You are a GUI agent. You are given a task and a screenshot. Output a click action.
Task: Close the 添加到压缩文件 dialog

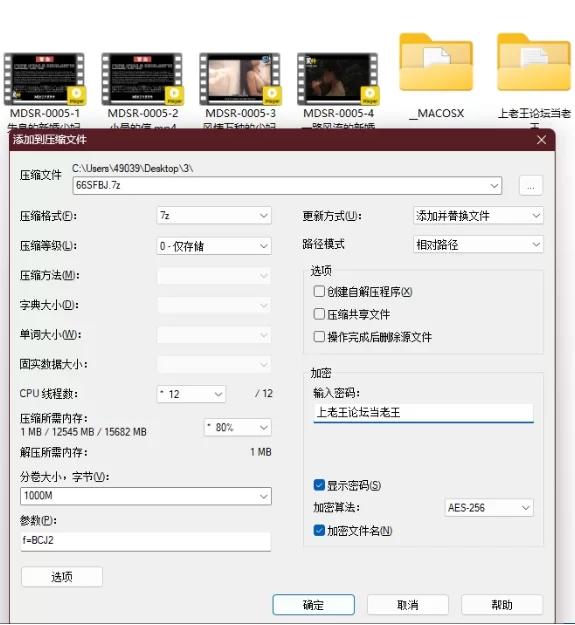(541, 140)
